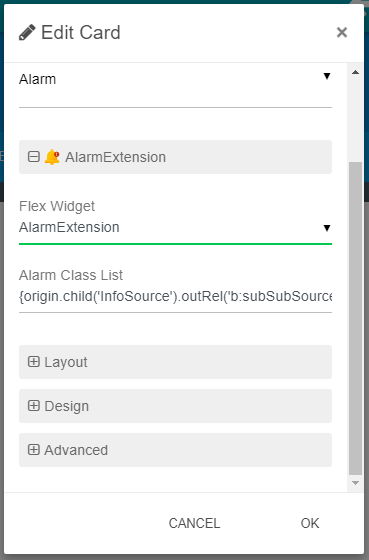Open the Alarm dropdown arrow
This screenshot has height=560, width=369.
tap(326, 76)
